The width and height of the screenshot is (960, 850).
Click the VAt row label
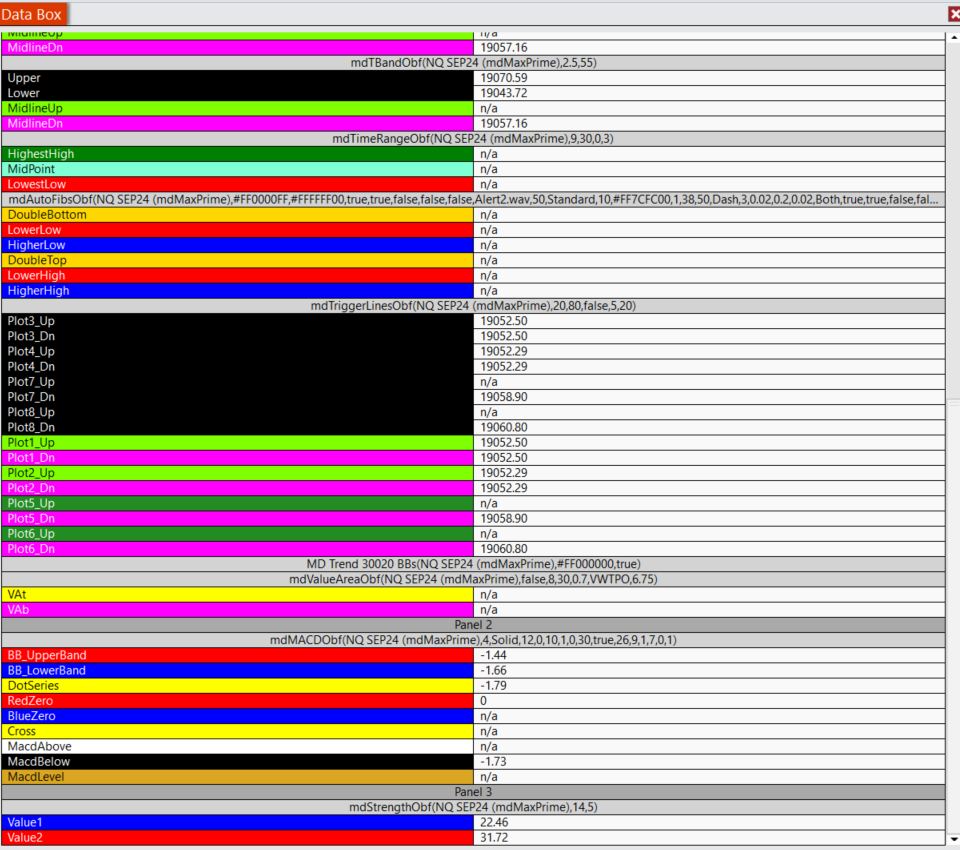tap(238, 595)
